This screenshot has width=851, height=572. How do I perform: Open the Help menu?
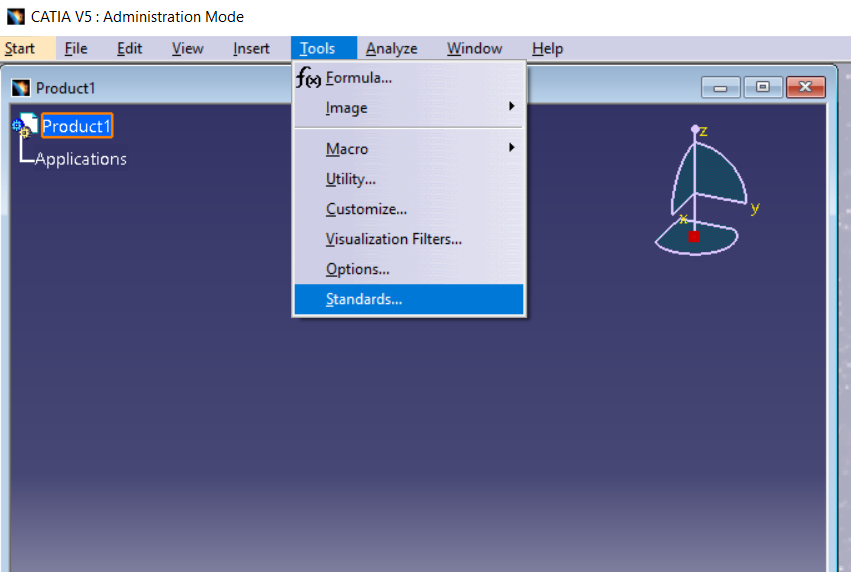(547, 49)
